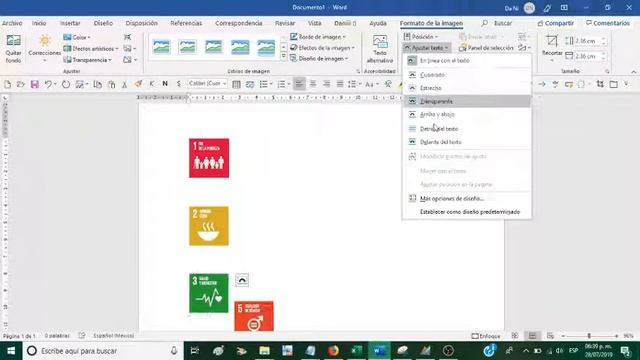Toggle justify paragraph alignment
The width and height of the screenshot is (640, 360).
tap(340, 84)
